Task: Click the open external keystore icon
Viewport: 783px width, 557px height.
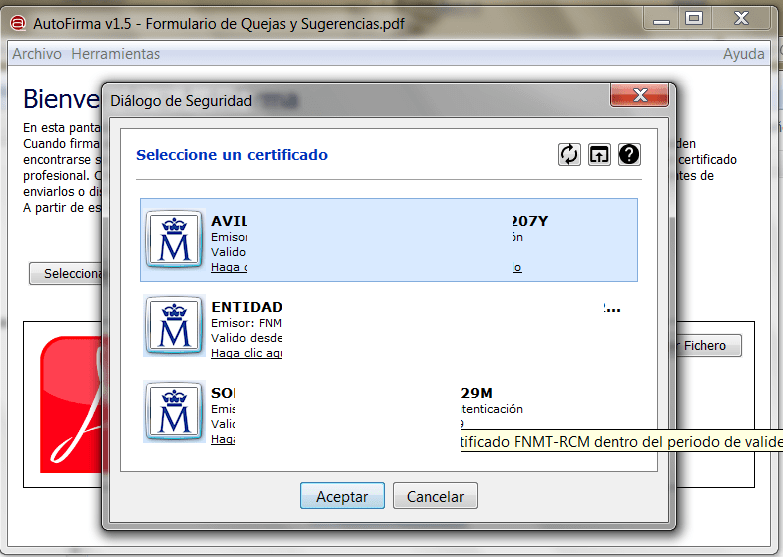Action: coord(599,154)
